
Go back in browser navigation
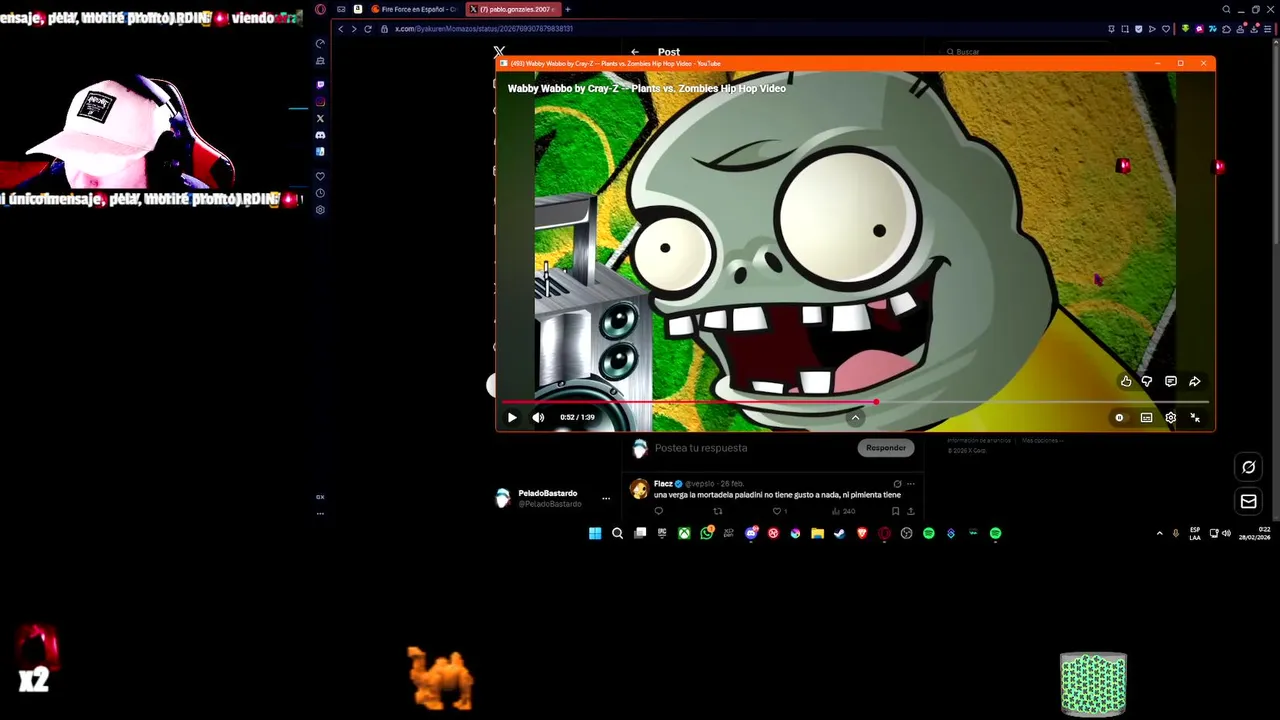click(340, 29)
